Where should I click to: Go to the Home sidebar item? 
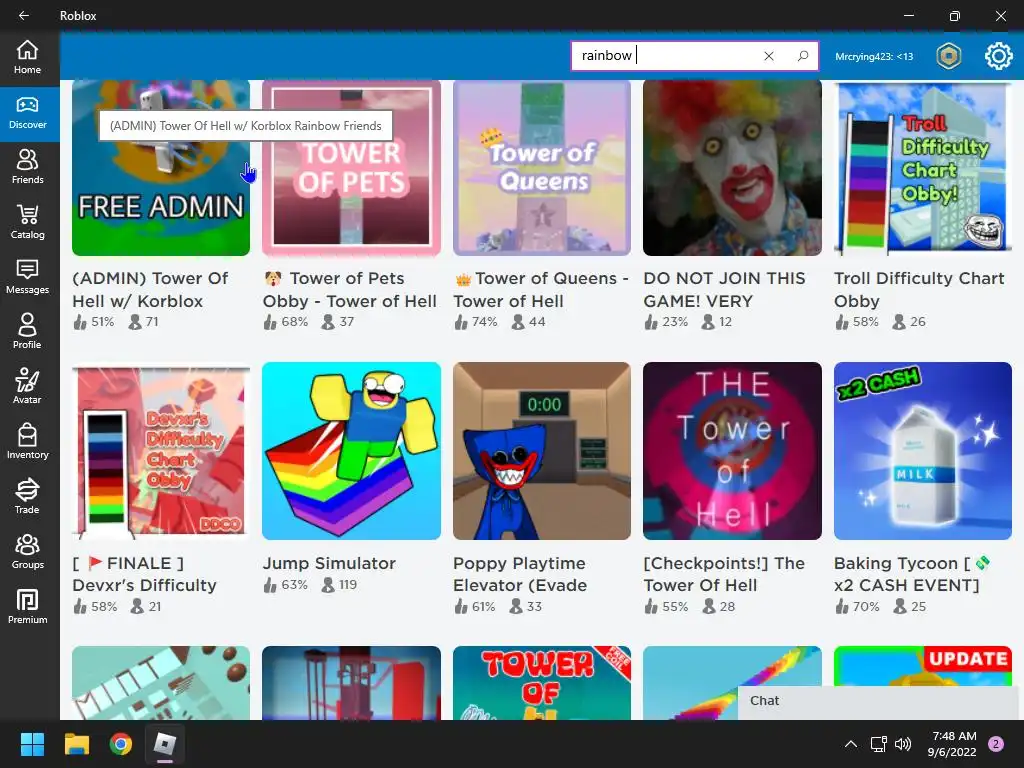click(27, 58)
